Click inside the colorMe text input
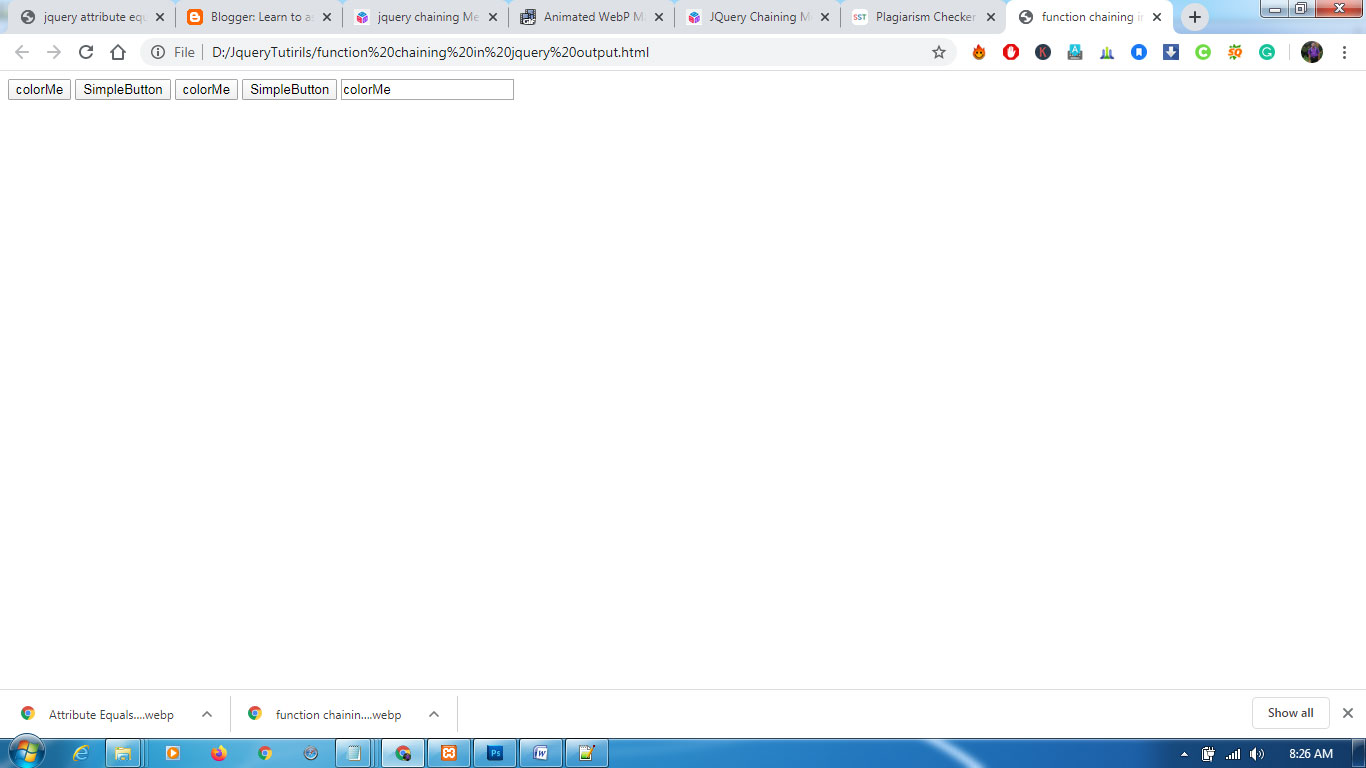This screenshot has width=1366, height=768. [425, 89]
